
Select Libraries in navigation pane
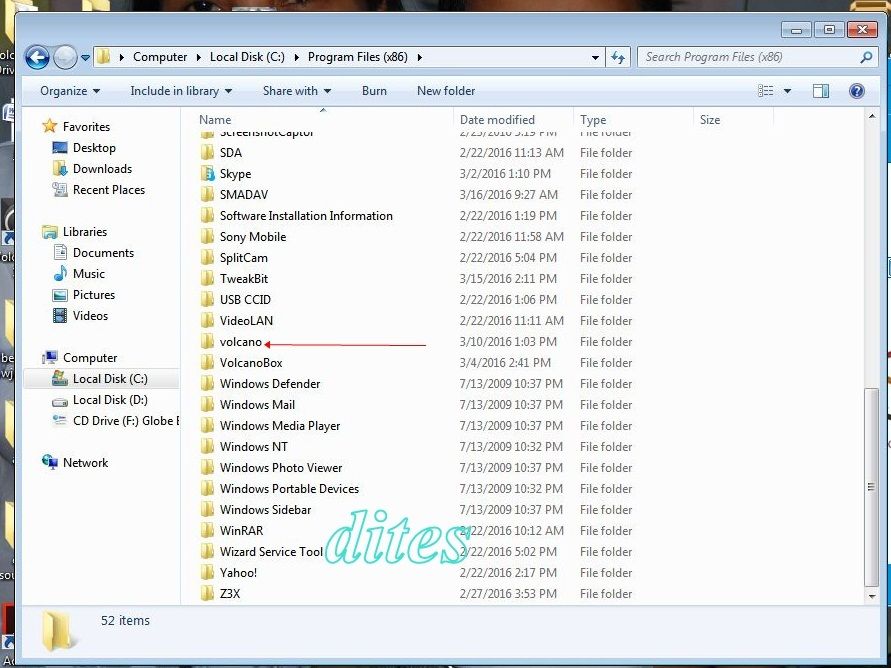[x=85, y=232]
